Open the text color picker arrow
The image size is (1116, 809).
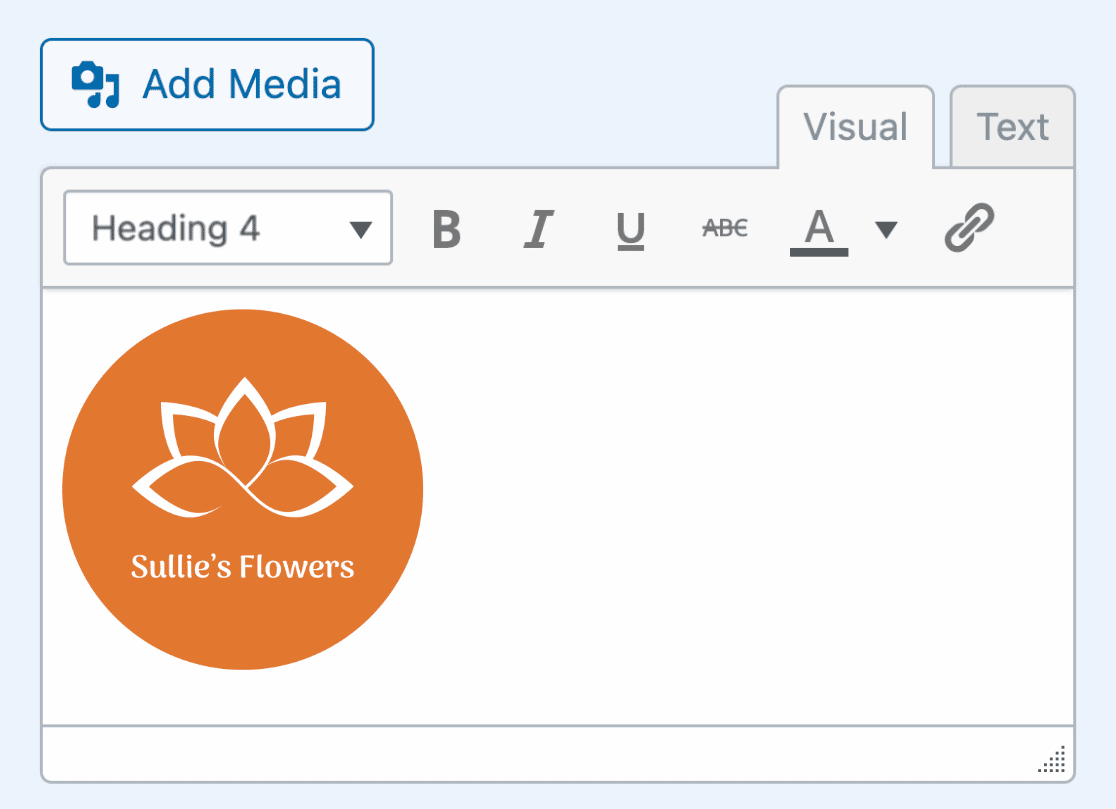click(886, 230)
